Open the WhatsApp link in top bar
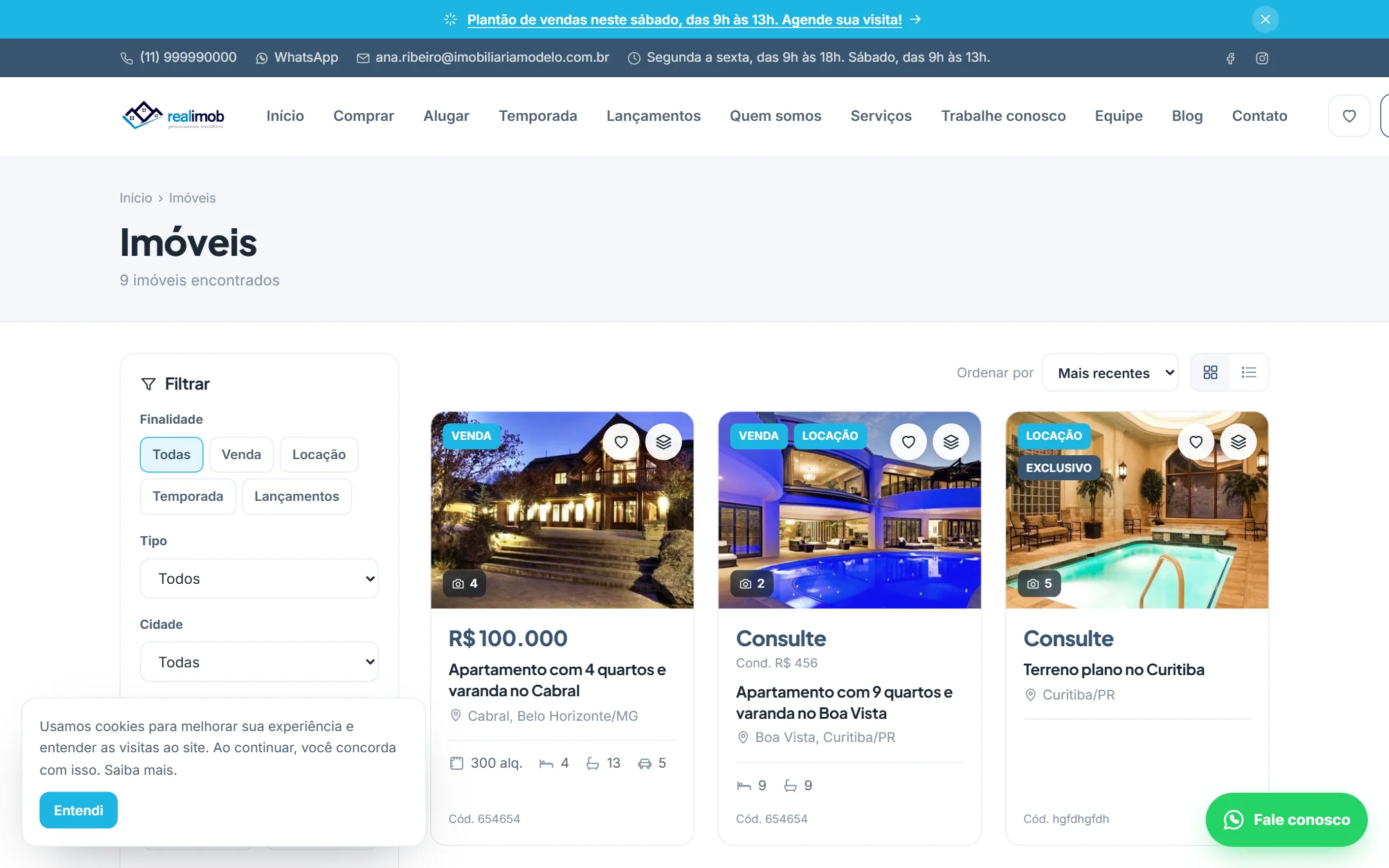The image size is (1389, 868). [x=296, y=57]
